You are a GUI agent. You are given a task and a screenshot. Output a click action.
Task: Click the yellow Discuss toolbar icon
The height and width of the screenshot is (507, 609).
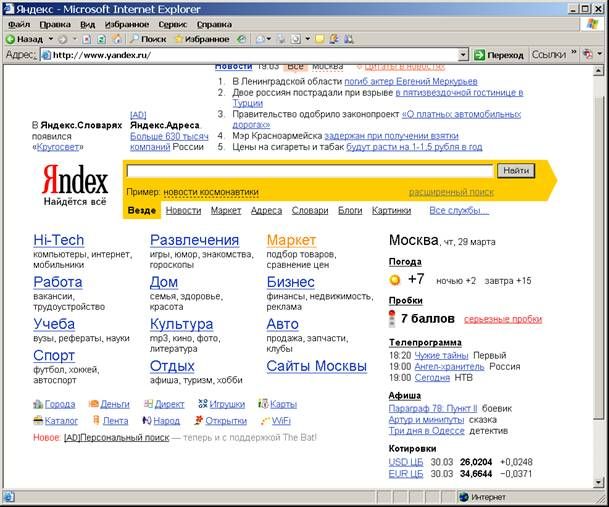320,39
